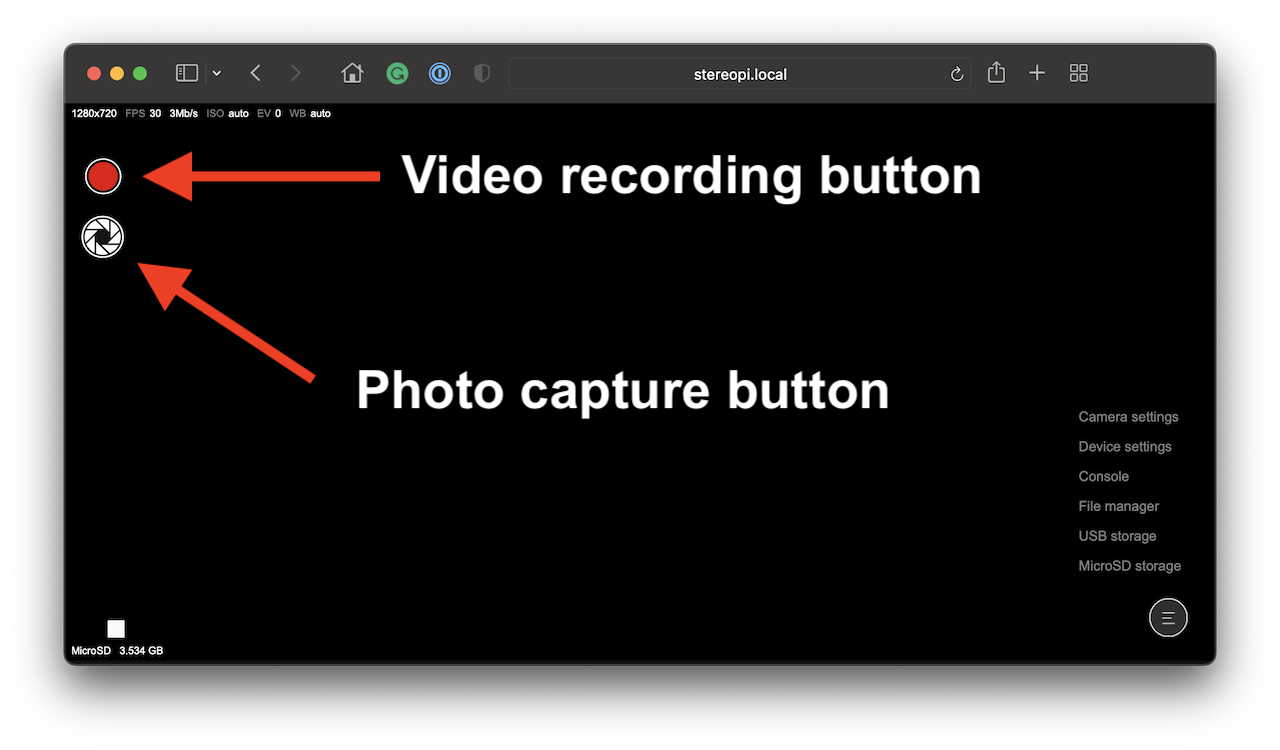Click the privacy shield icon
The width and height of the screenshot is (1280, 750).
[482, 73]
